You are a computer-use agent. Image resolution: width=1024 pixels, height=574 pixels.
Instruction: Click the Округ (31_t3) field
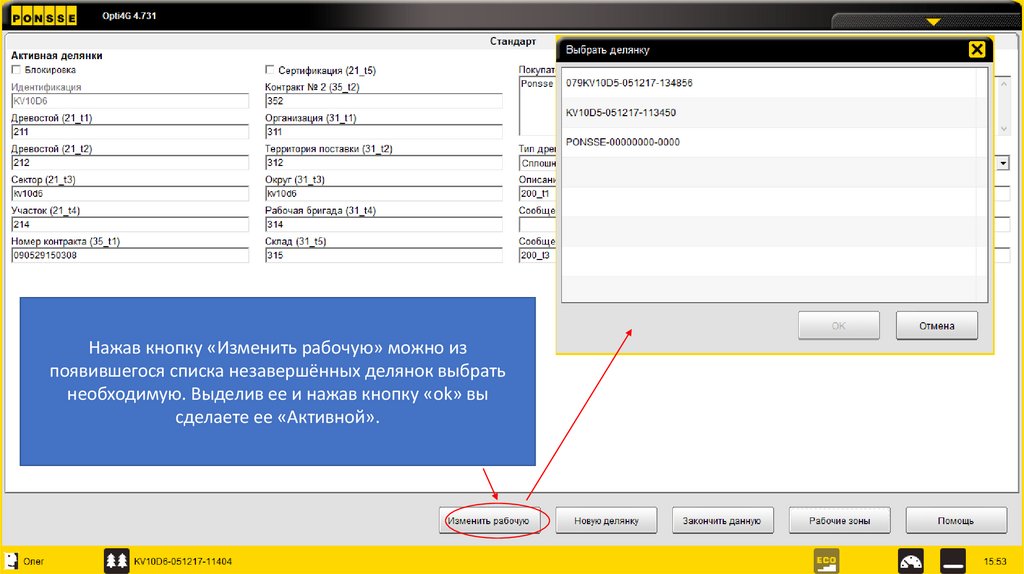pos(384,193)
